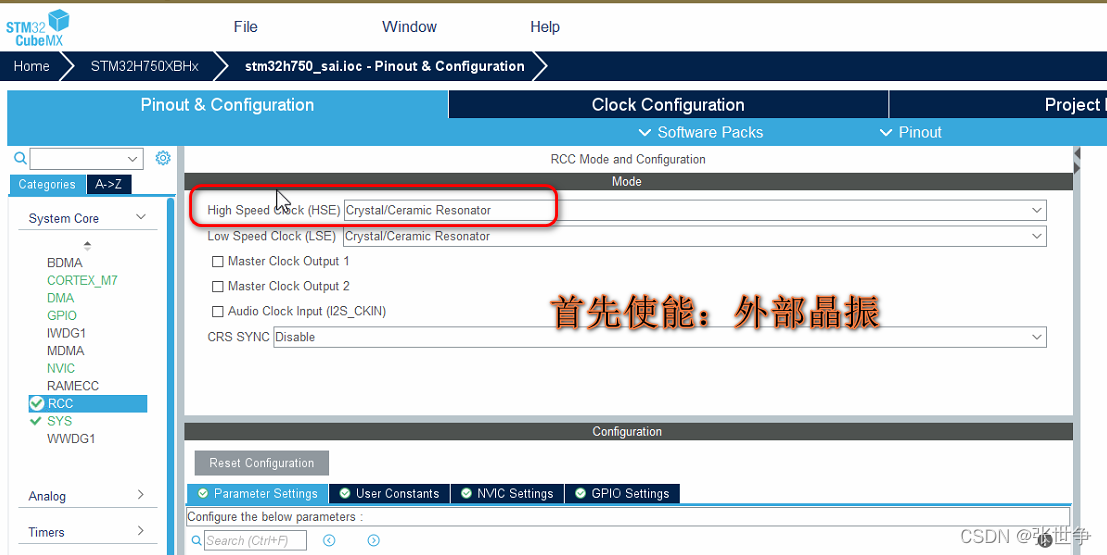Select MDMA peripheral
Screen dimensions: 1107x555
tap(66, 351)
